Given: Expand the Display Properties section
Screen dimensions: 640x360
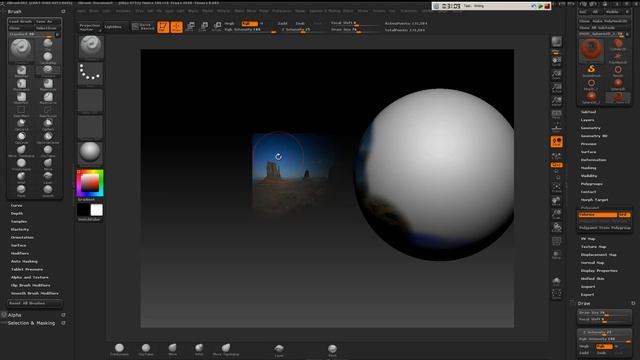Looking at the screenshot, I should point(599,271).
